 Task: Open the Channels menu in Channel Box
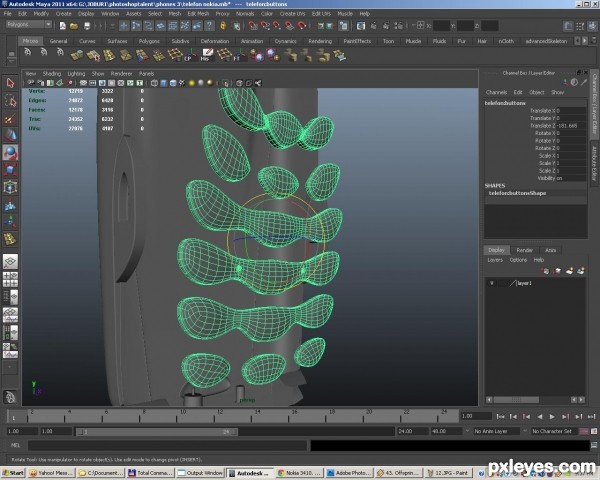pyautogui.click(x=496, y=92)
